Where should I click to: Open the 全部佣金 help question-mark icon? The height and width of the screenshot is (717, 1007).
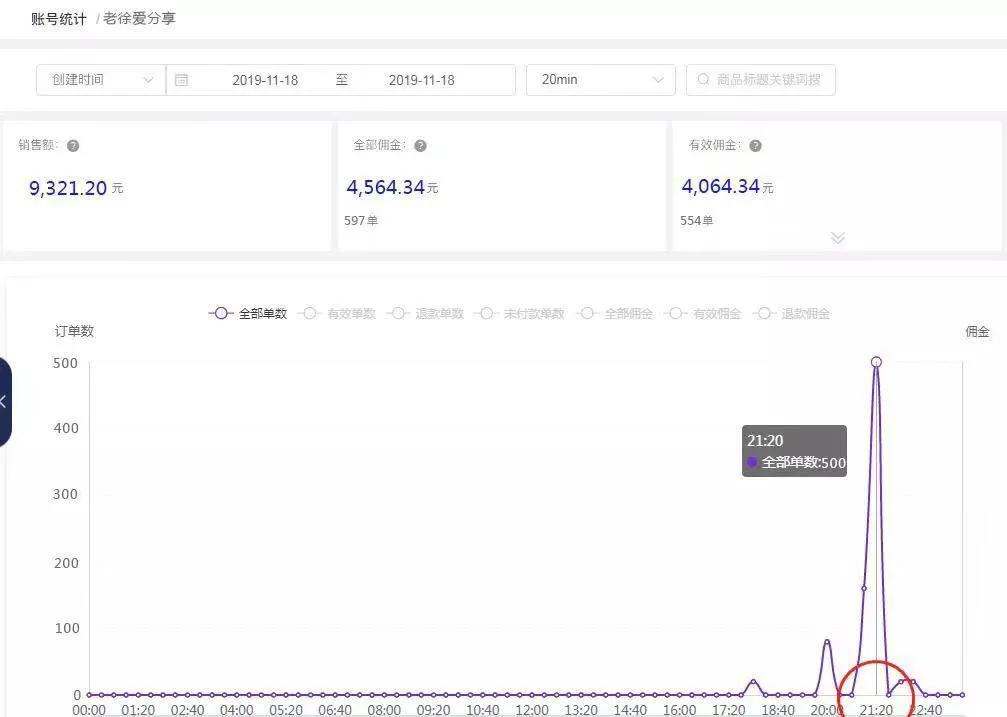pyautogui.click(x=420, y=145)
